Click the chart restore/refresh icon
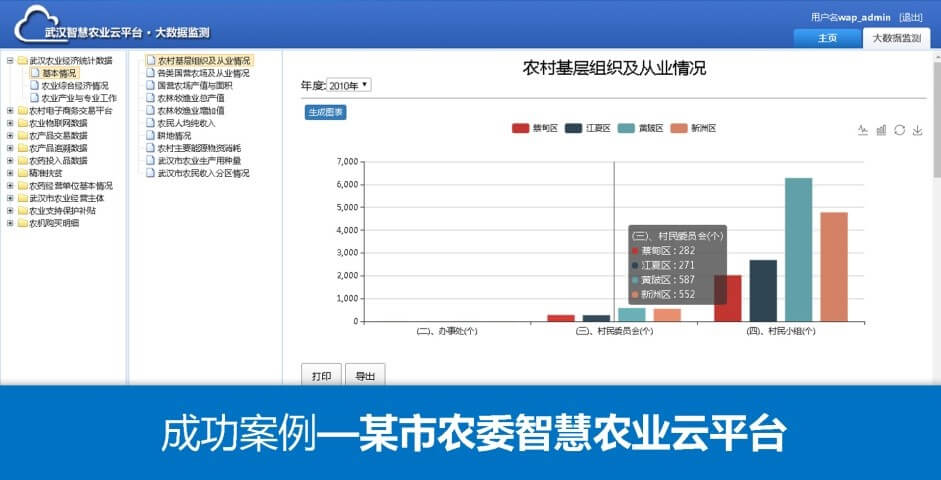This screenshot has height=480, width=941. [899, 130]
